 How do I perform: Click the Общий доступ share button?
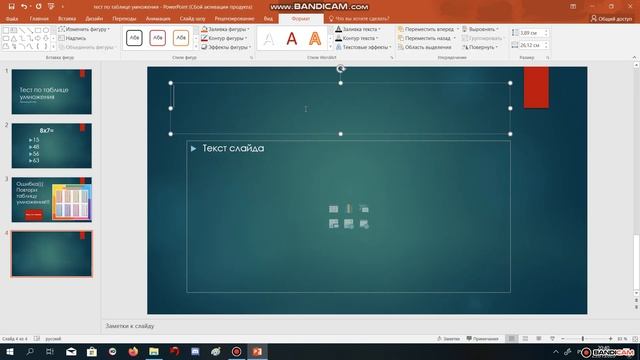[x=611, y=19]
